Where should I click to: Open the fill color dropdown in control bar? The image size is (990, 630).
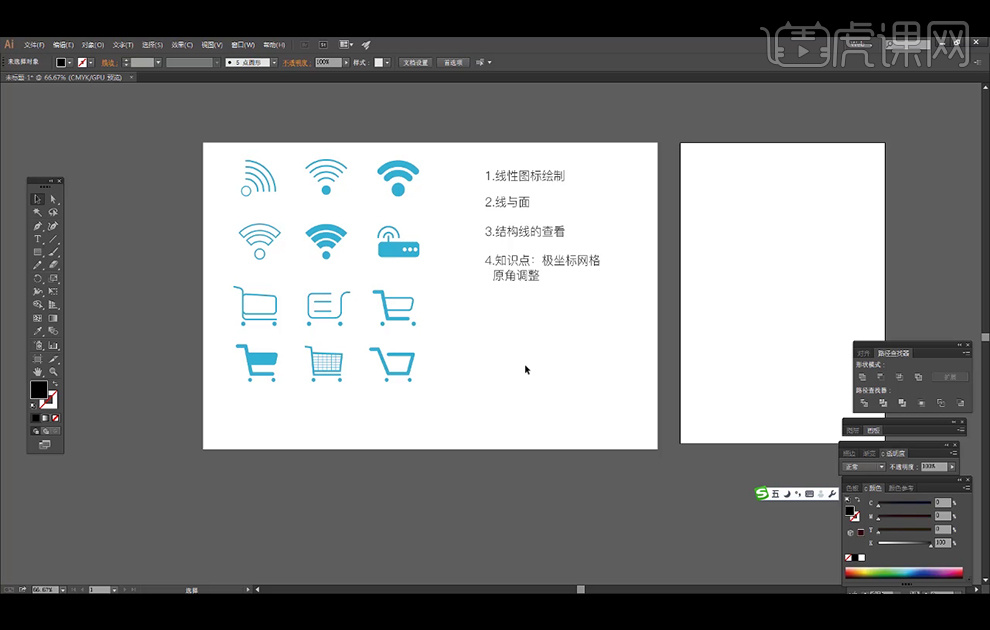[x=70, y=62]
